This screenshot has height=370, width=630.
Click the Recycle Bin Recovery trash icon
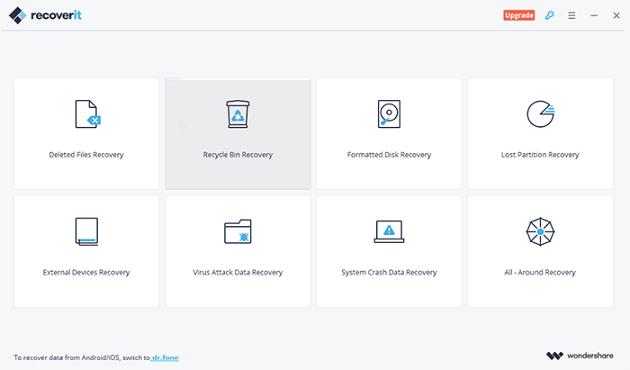coord(238,114)
